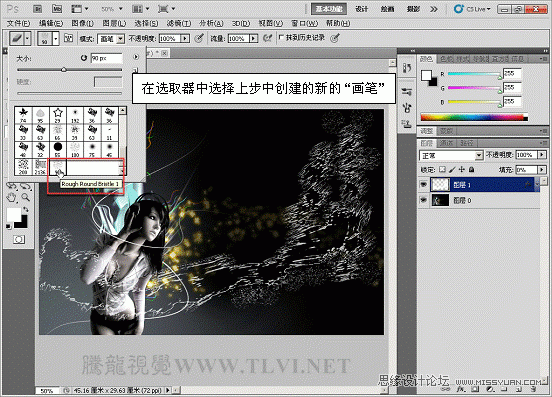Screen dimensions: 552x397
Task: Hide 图层 1 using its eye icon
Action: pos(424,184)
